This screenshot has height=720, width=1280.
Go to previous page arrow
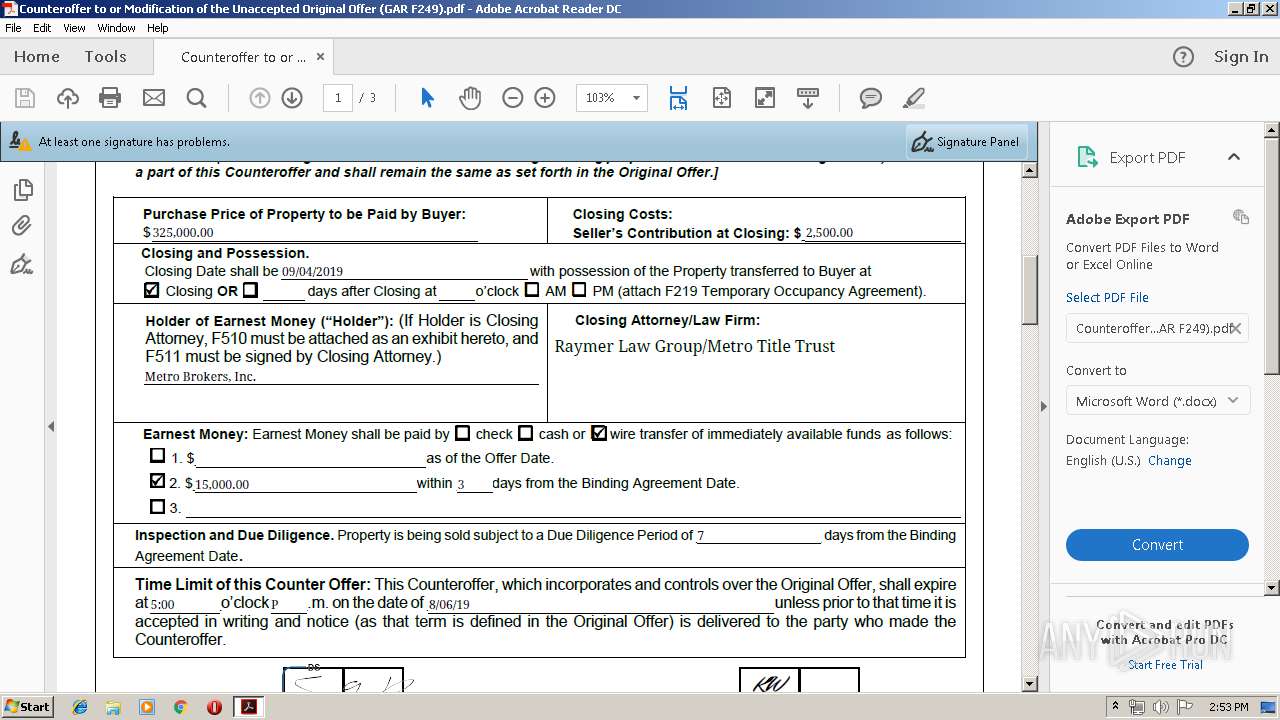[260, 98]
